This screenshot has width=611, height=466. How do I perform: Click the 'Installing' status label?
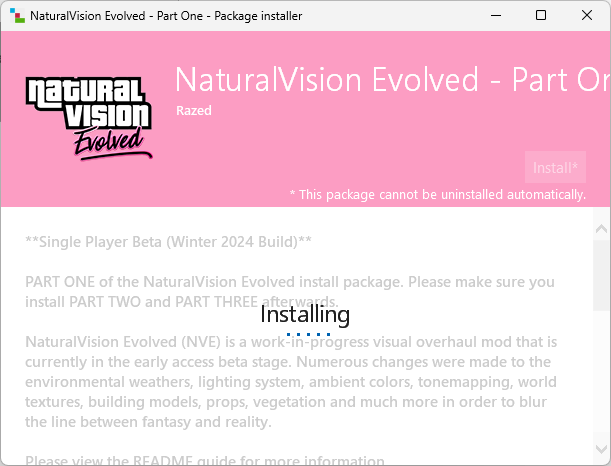pos(305,314)
